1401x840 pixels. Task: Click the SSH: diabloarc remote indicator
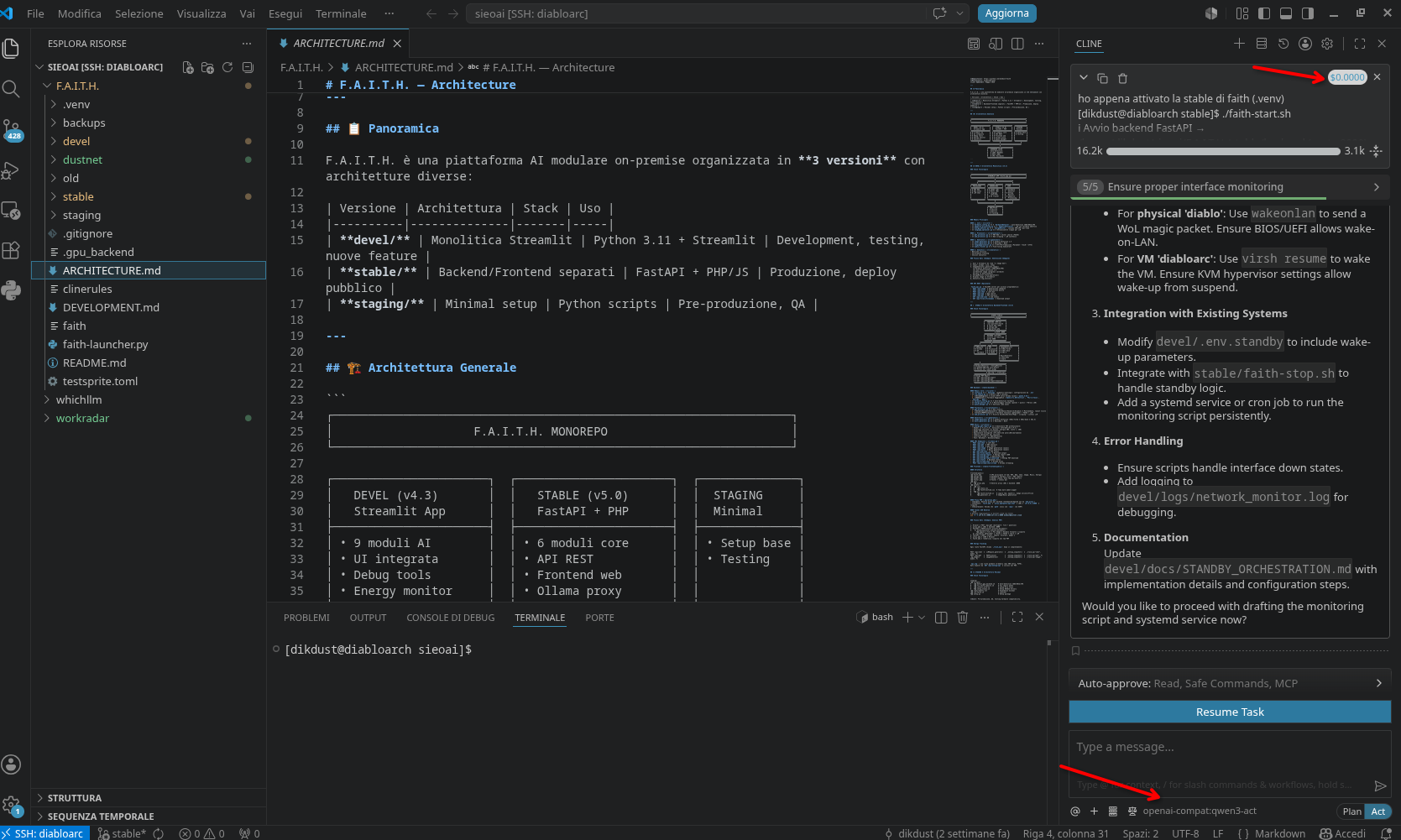pyautogui.click(x=45, y=833)
